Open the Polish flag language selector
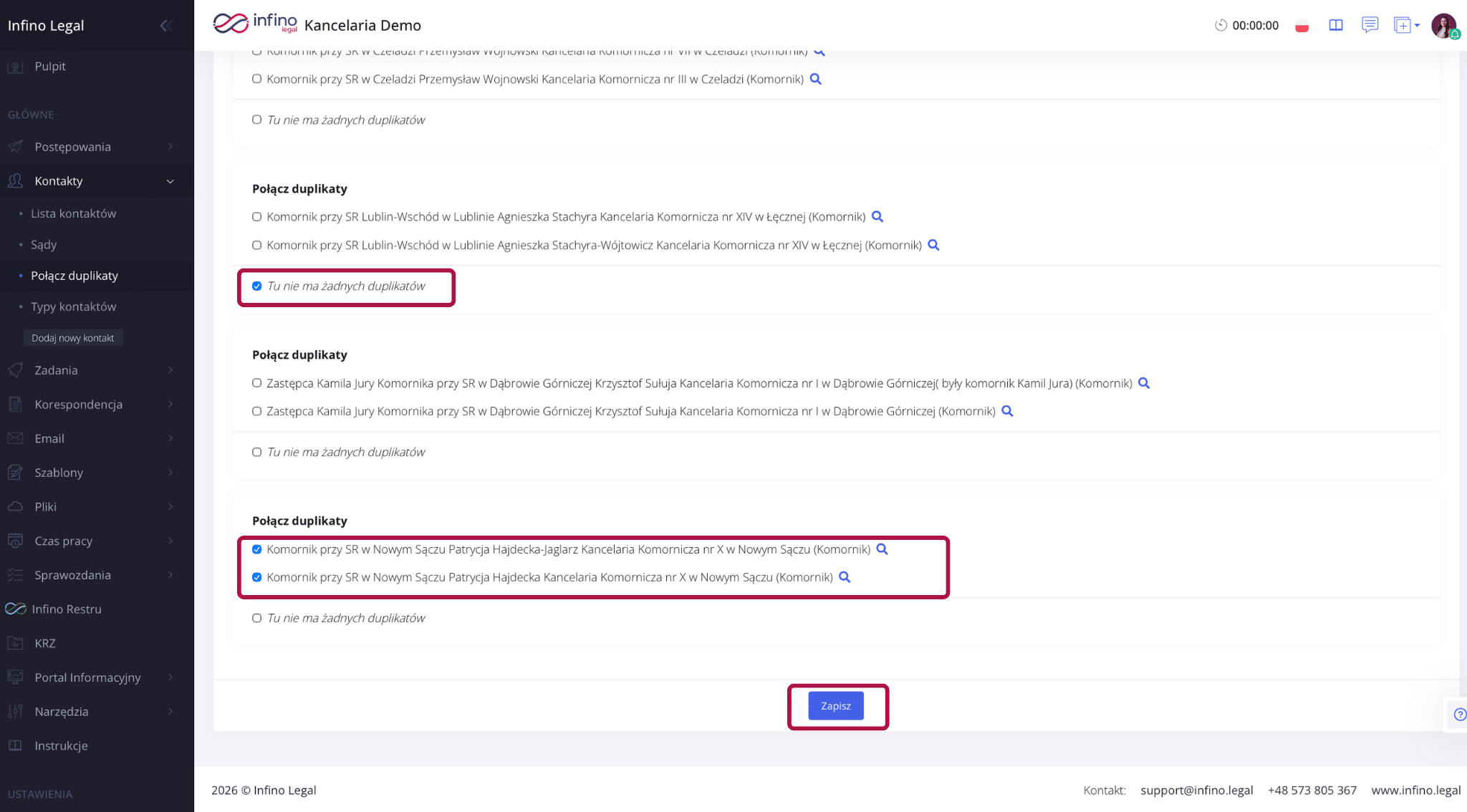Image resolution: width=1467 pixels, height=812 pixels. (1302, 26)
